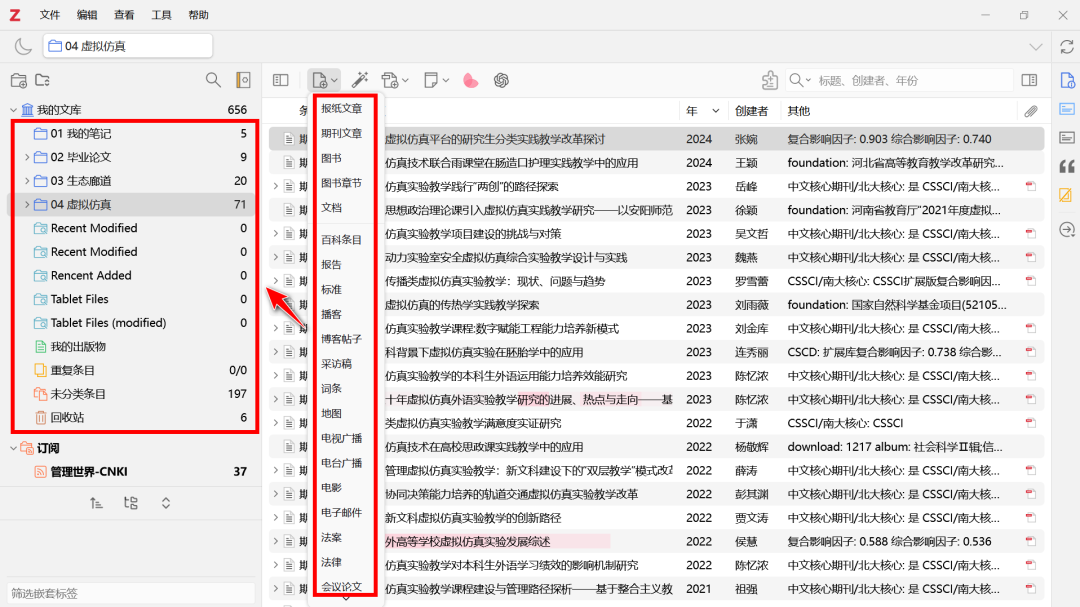Screen dimensions: 1080x607
Task: Click the pink blob plugin icon
Action: pyautogui.click(x=470, y=80)
